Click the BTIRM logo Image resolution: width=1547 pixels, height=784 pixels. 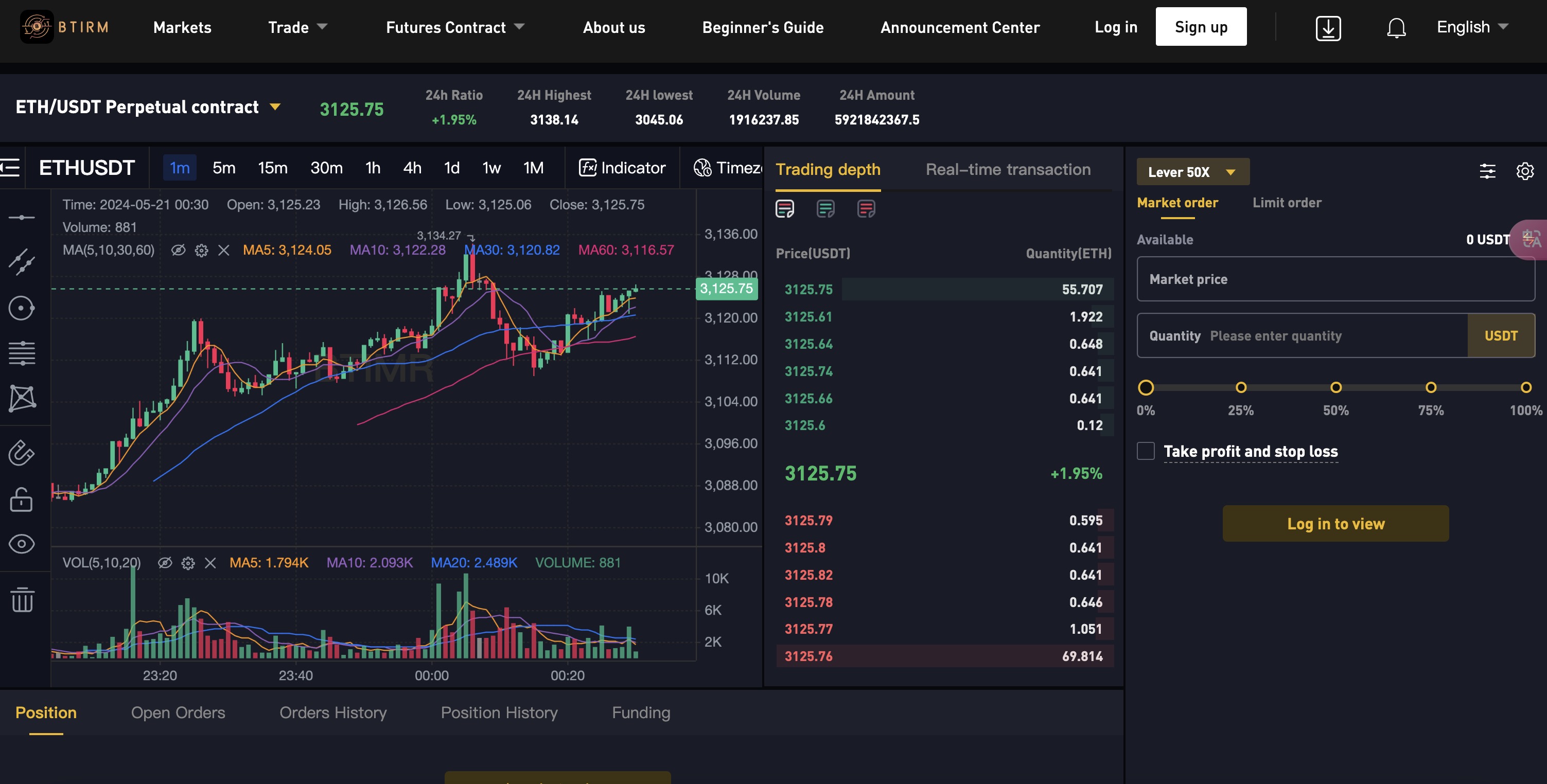(x=65, y=27)
